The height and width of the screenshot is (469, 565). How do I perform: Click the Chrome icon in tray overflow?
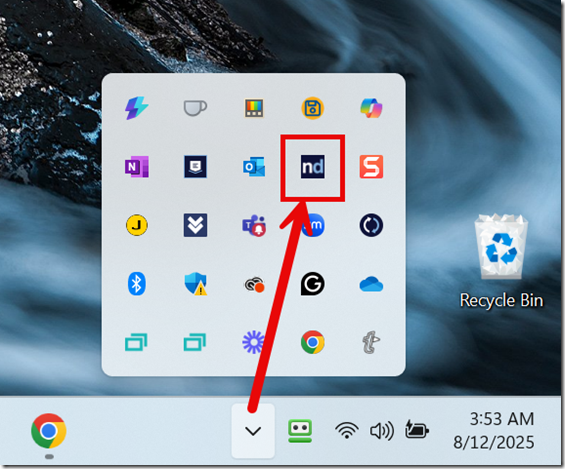tap(312, 342)
